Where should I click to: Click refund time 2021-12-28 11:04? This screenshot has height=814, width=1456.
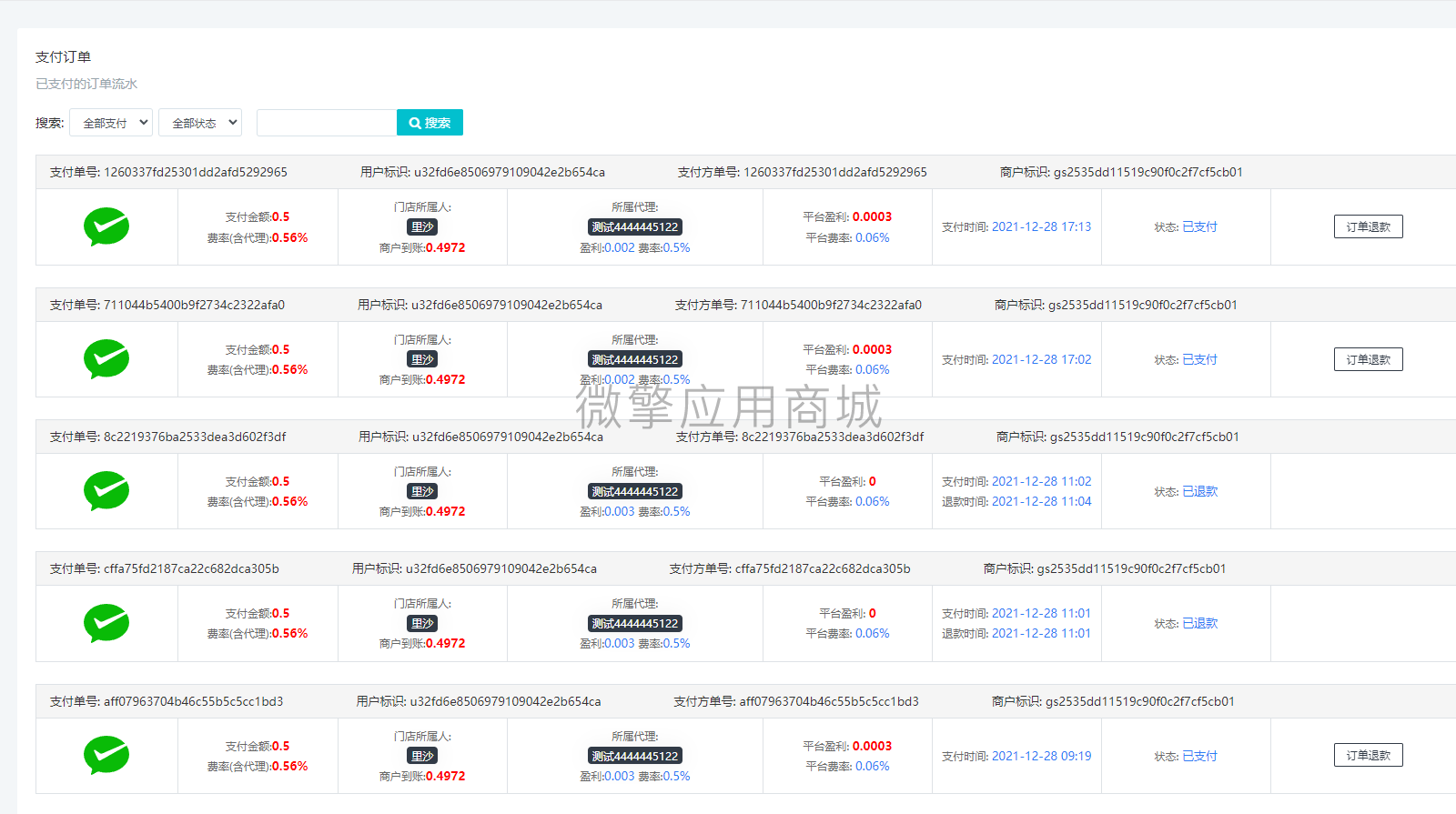(1041, 501)
